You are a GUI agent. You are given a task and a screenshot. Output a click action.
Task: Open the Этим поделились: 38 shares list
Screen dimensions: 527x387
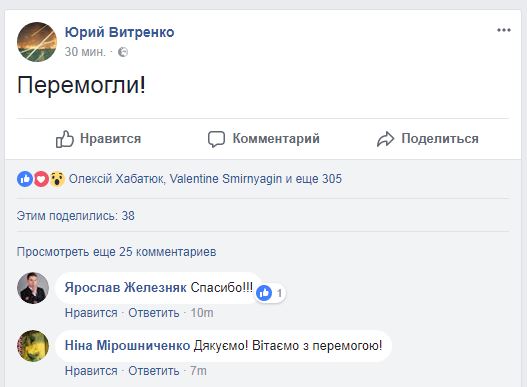coord(76,216)
